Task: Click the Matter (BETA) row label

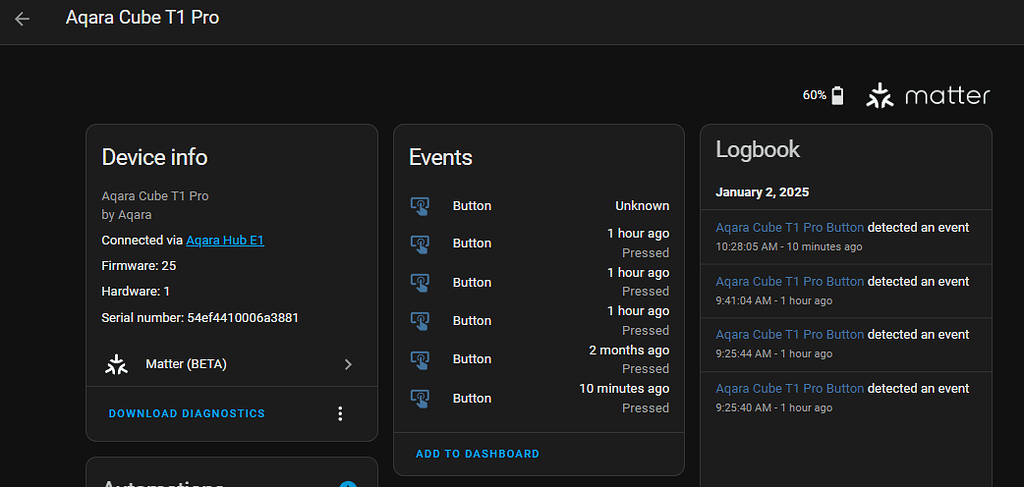Action: click(186, 364)
